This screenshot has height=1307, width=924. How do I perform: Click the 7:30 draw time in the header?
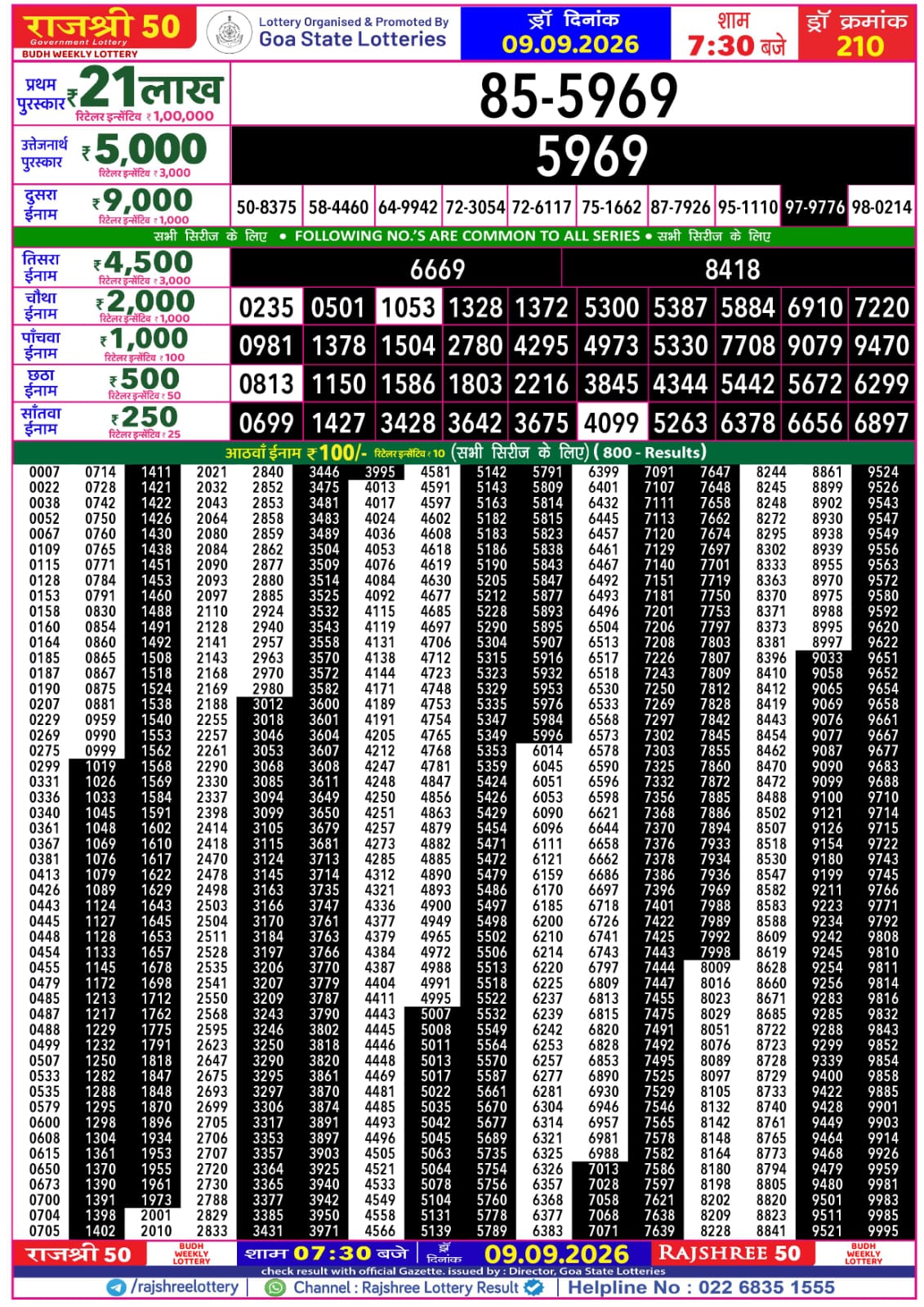coord(721,46)
